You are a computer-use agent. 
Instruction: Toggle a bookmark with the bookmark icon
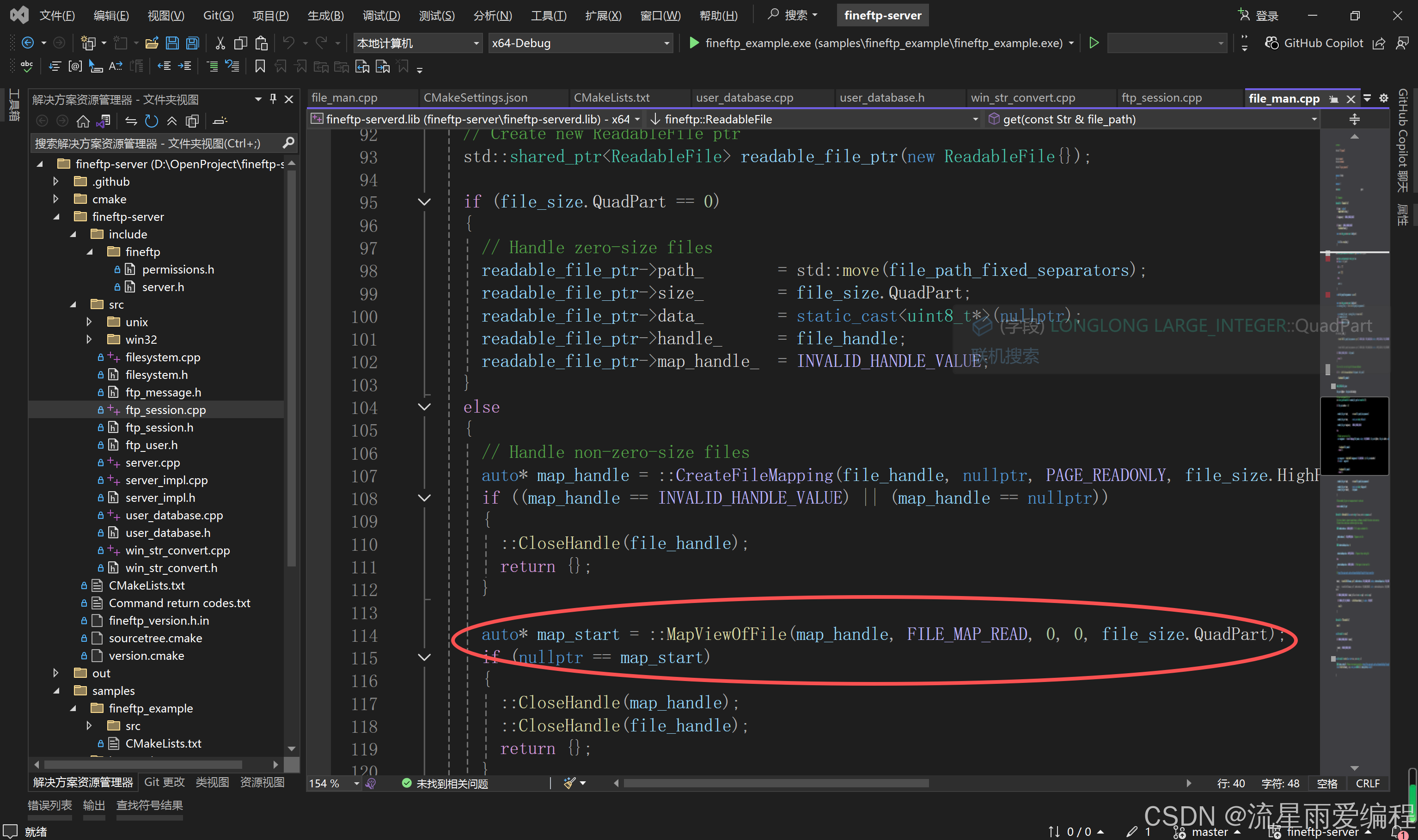click(260, 67)
